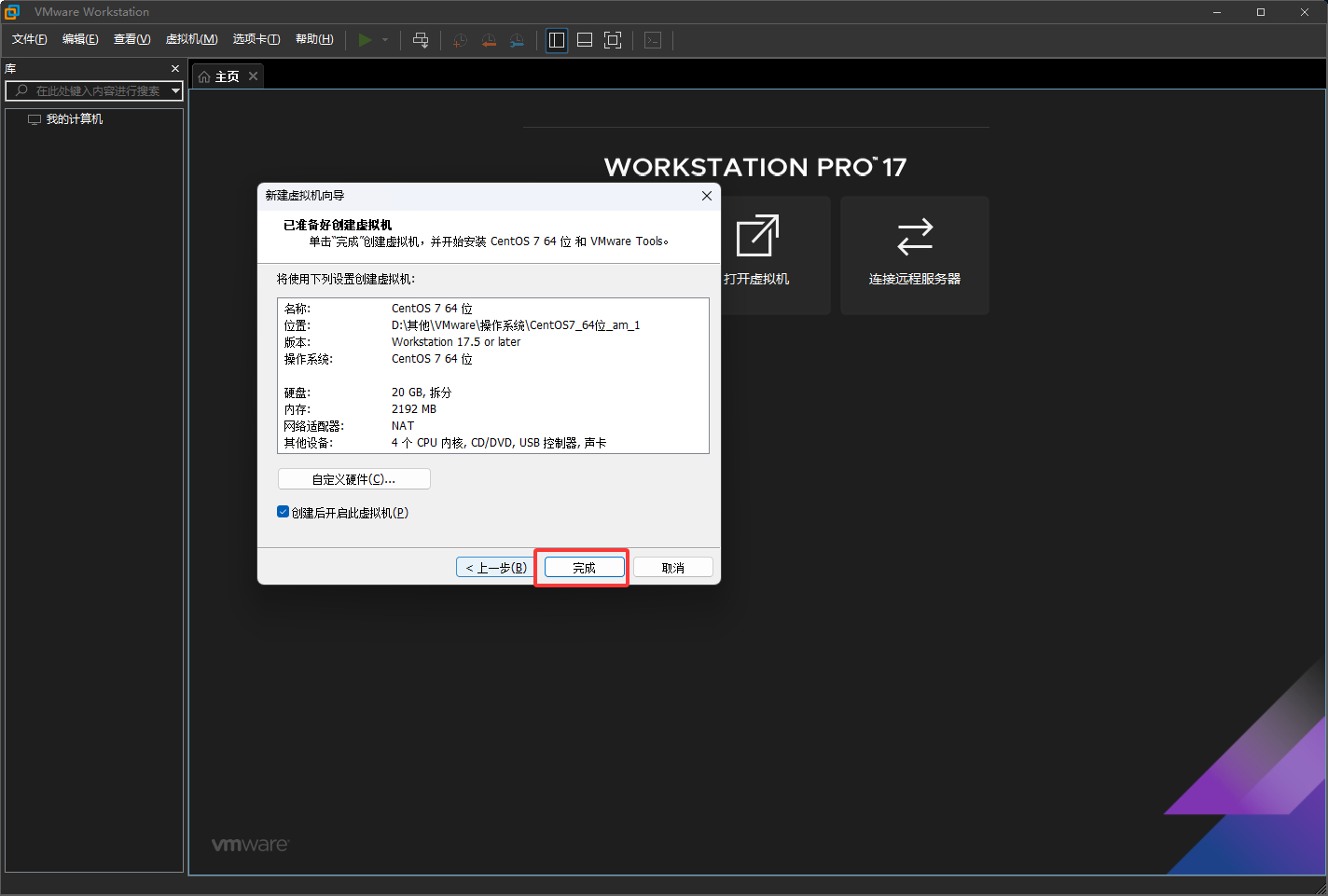Image resolution: width=1328 pixels, height=896 pixels.
Task: Click the 自定义硬件(C)... button
Action: click(x=354, y=479)
